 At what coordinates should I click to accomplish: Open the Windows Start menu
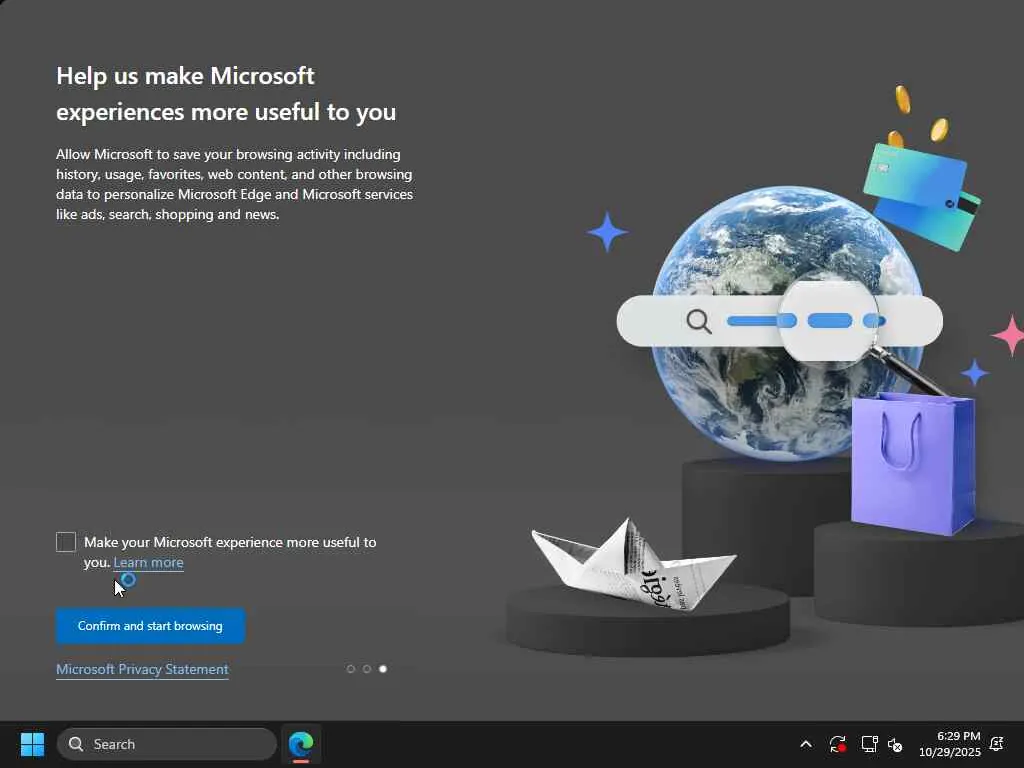click(x=32, y=744)
